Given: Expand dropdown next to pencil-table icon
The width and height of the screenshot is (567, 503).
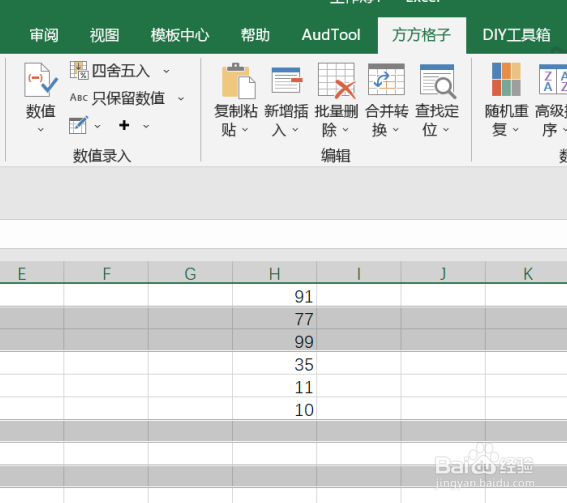Looking at the screenshot, I should [98, 126].
